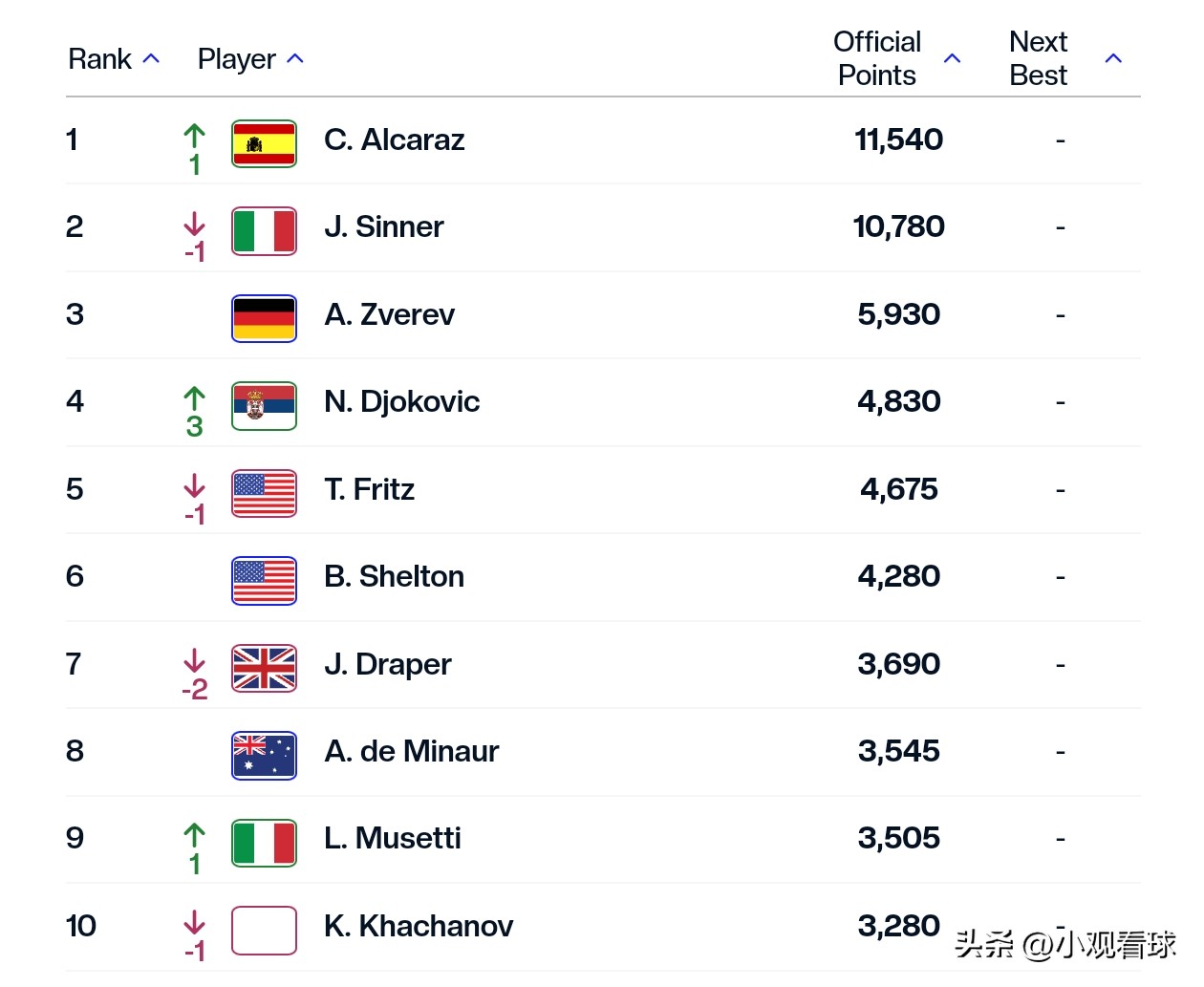
Task: Sort by Next Best column chevron
Action: [1113, 59]
